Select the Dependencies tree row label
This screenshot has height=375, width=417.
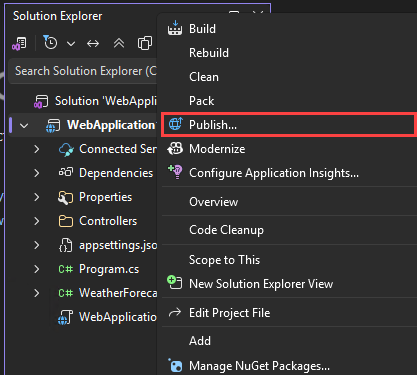(x=116, y=173)
